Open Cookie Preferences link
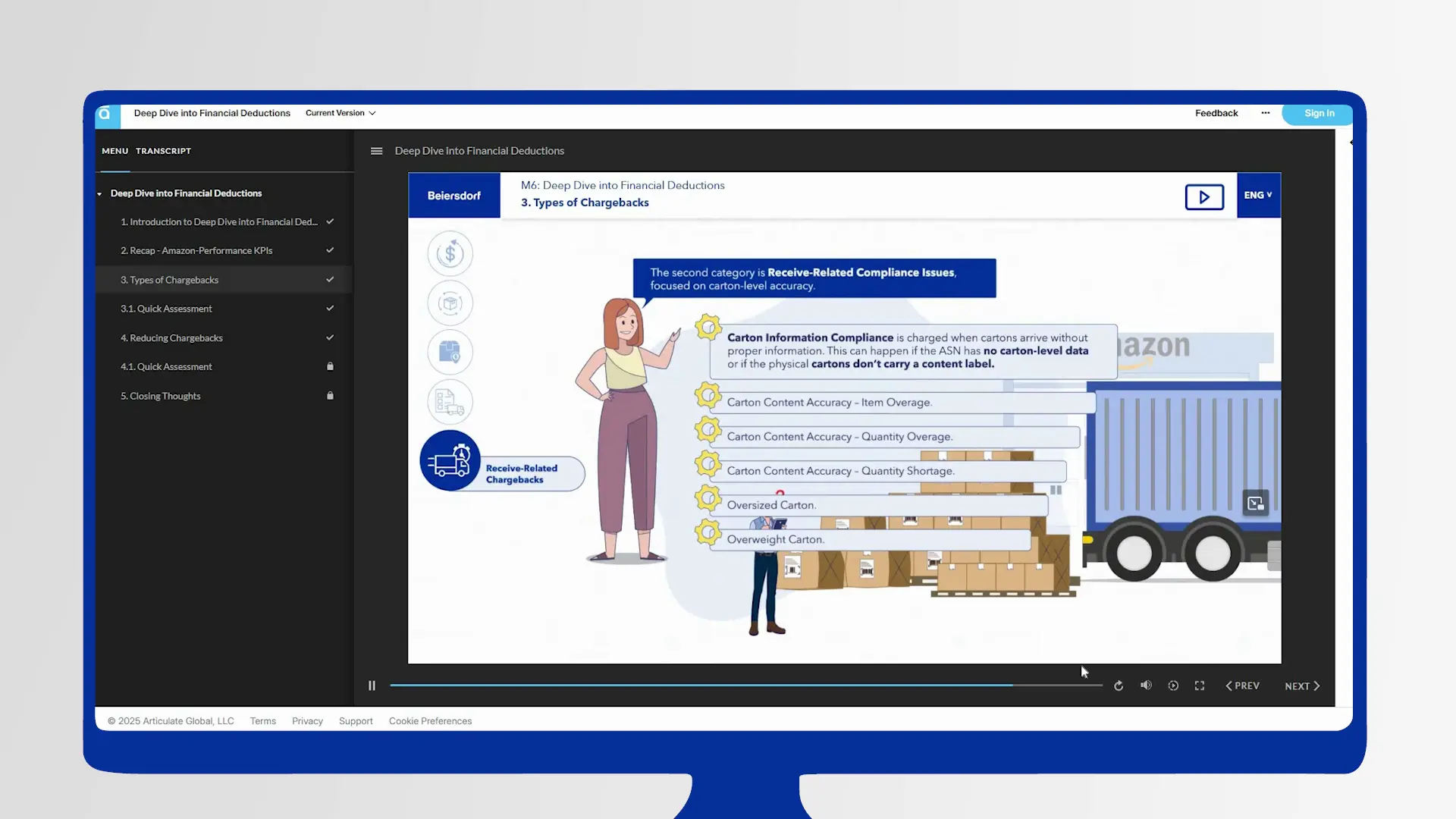The height and width of the screenshot is (819, 1456). [430, 721]
